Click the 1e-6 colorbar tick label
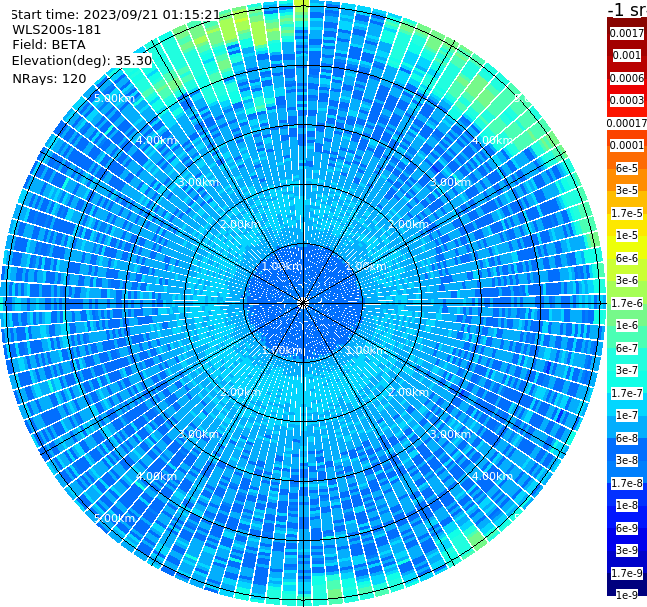This screenshot has height=607, width=647. pos(627,325)
